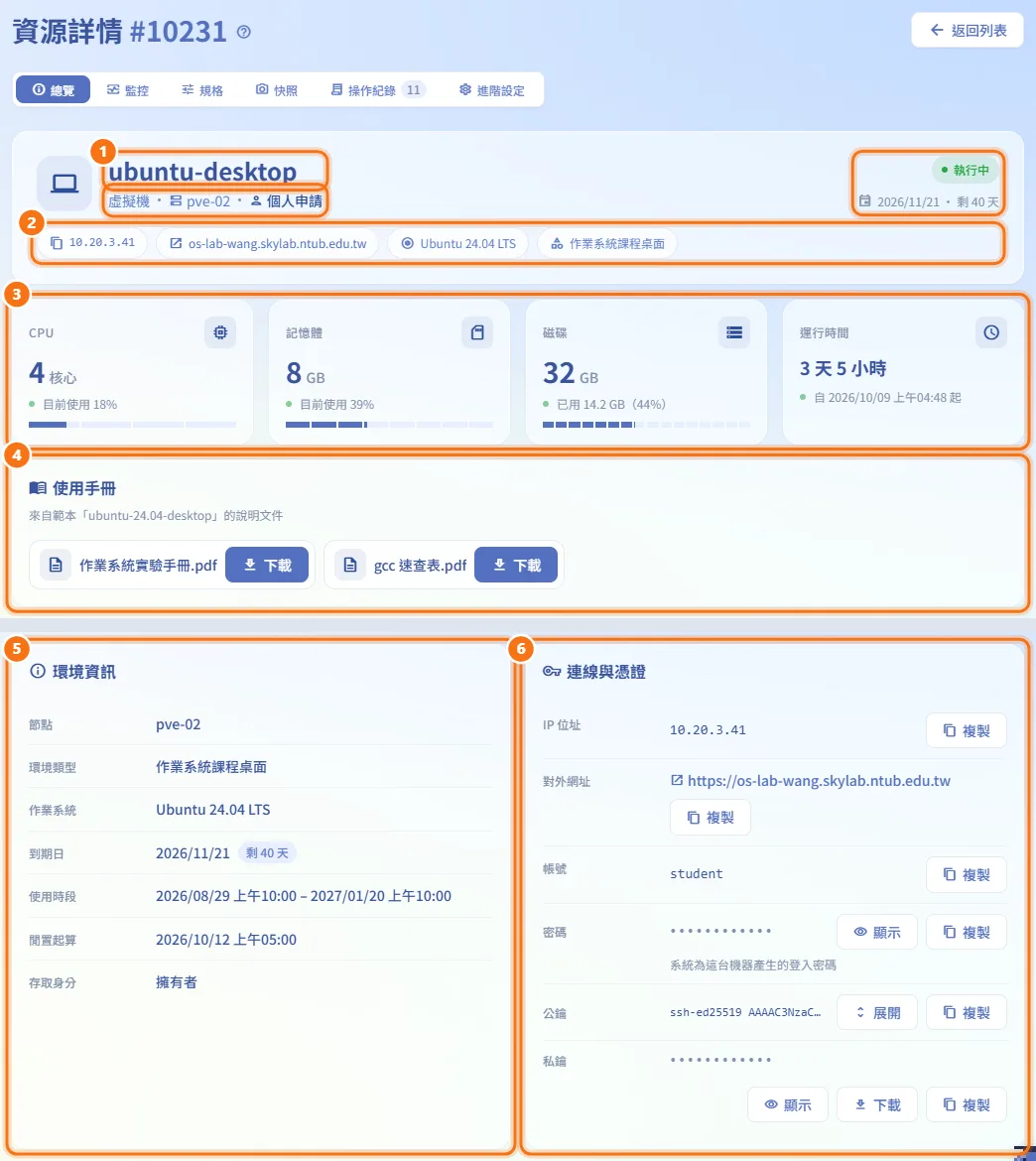Viewport: 1036px width, 1161px height.
Task: Click the processor icon on the CPU card
Action: click(220, 332)
